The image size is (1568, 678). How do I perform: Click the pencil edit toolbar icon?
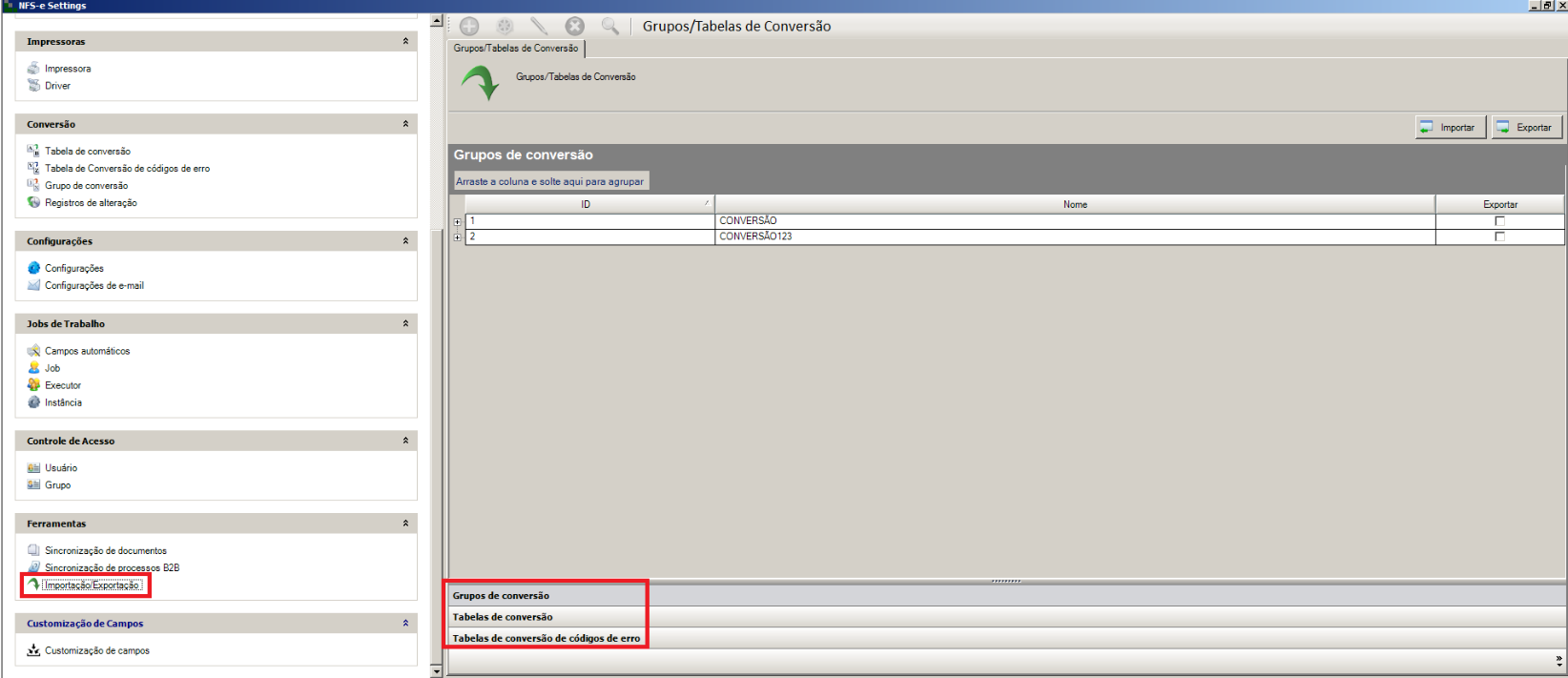[539, 27]
